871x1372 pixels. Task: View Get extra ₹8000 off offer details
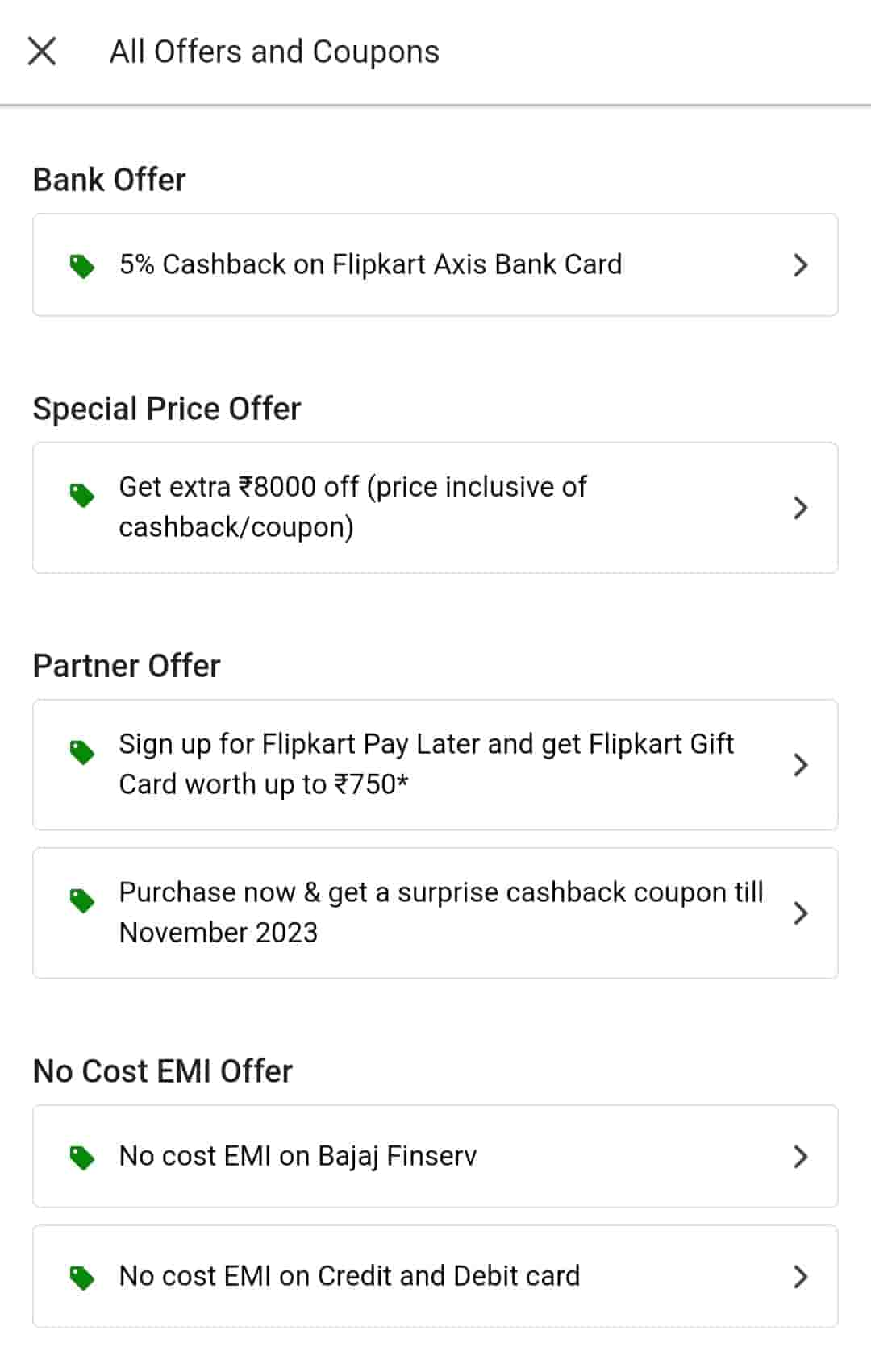click(x=352, y=507)
